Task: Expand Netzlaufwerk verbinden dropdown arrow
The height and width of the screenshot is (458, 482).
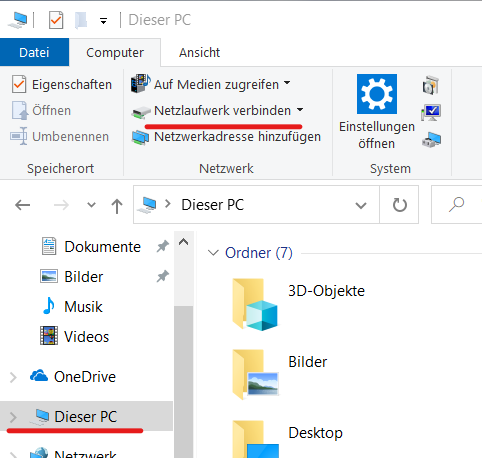Action: pyautogui.click(x=300, y=110)
